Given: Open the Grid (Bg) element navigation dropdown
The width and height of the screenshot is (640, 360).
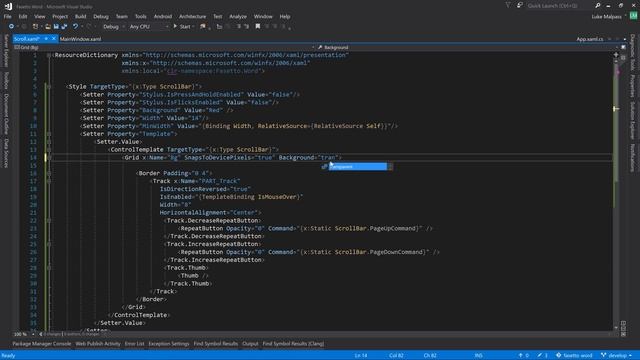Looking at the screenshot, I should [163, 47].
